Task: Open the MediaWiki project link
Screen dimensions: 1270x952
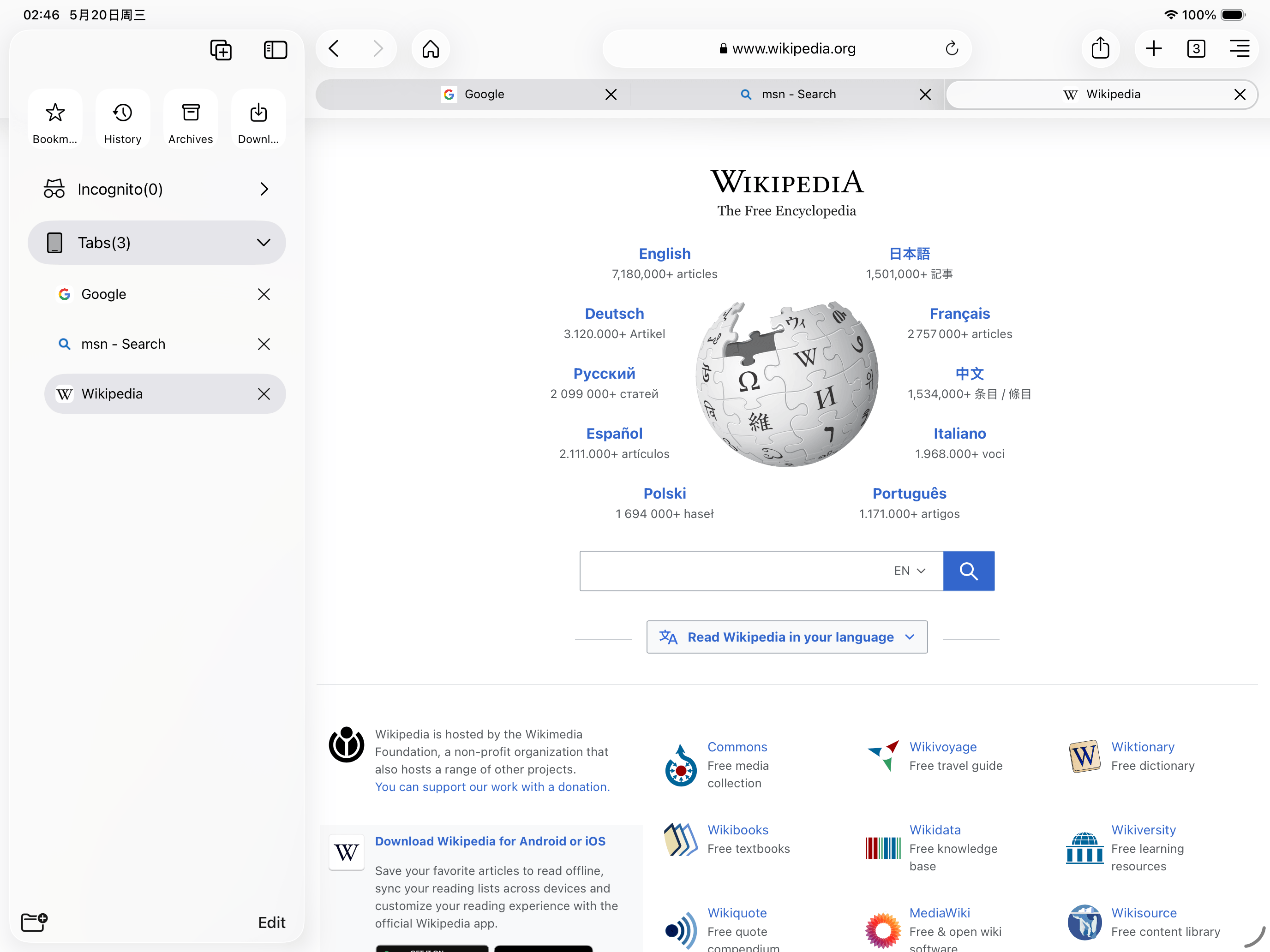Action: tap(940, 913)
